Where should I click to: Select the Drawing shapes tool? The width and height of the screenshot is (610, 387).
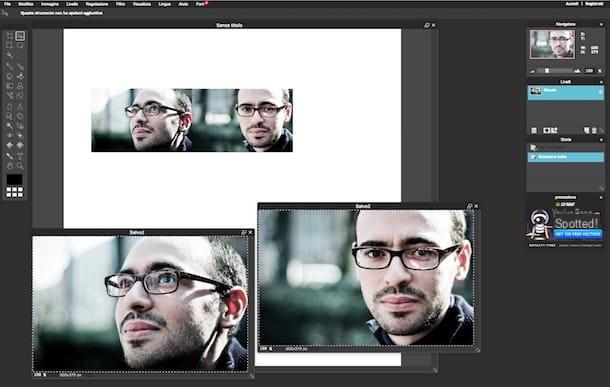tap(20, 95)
